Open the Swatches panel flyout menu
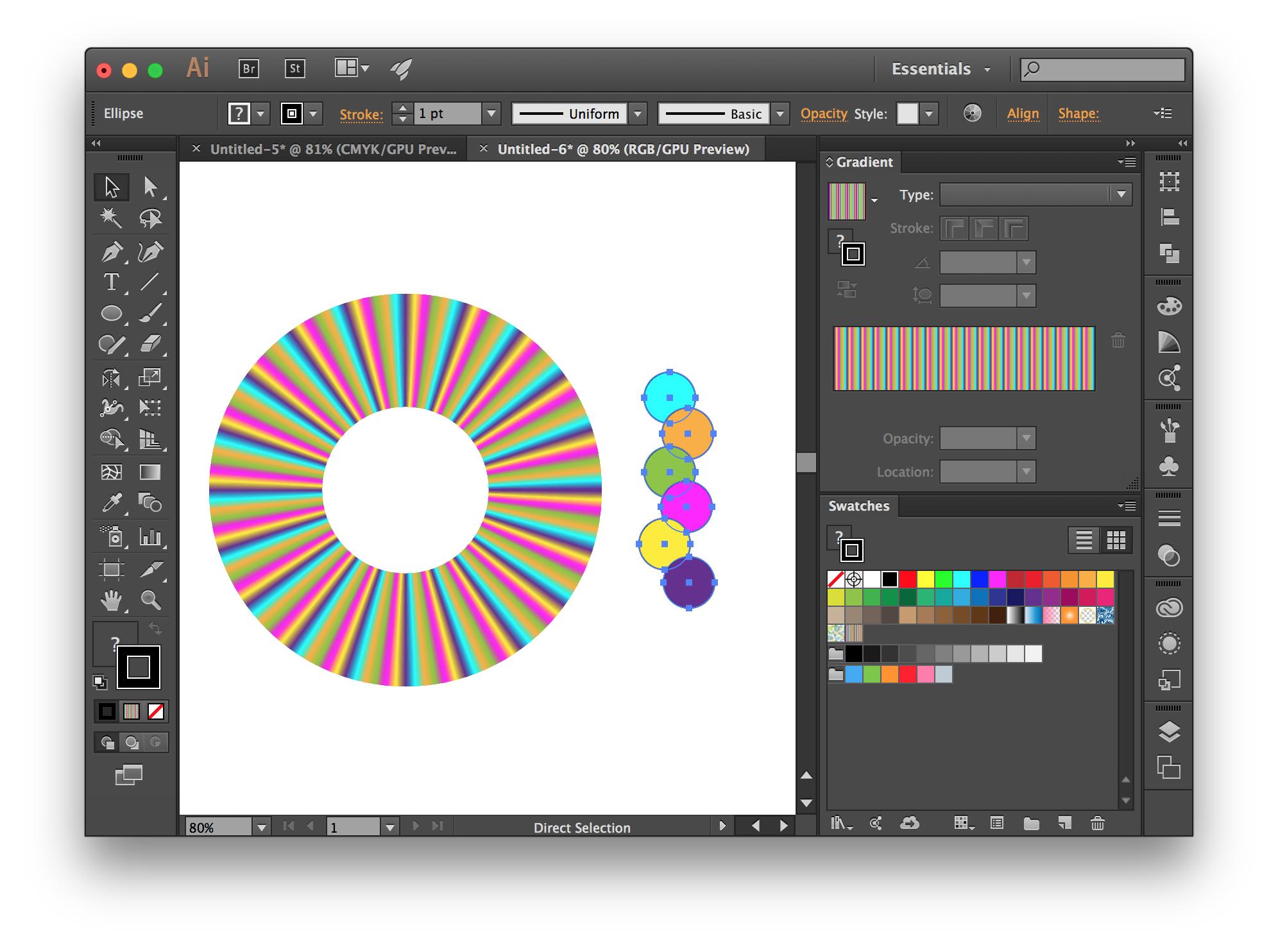 pos(1127,506)
